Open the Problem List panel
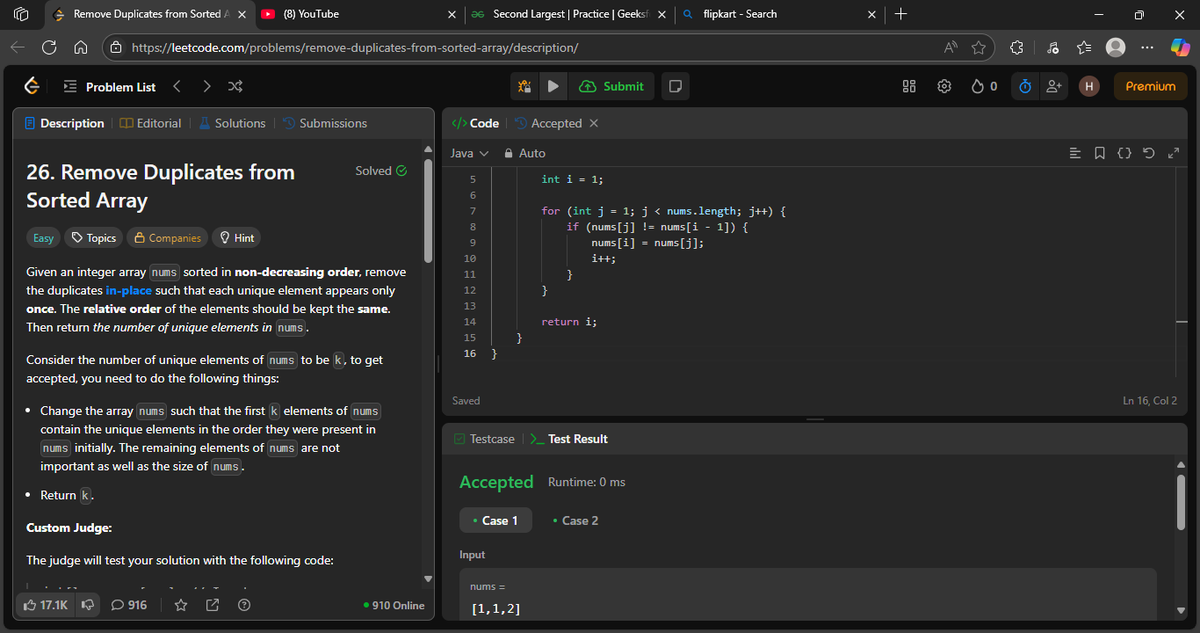Viewport: 1200px width, 633px height. pyautogui.click(x=110, y=87)
